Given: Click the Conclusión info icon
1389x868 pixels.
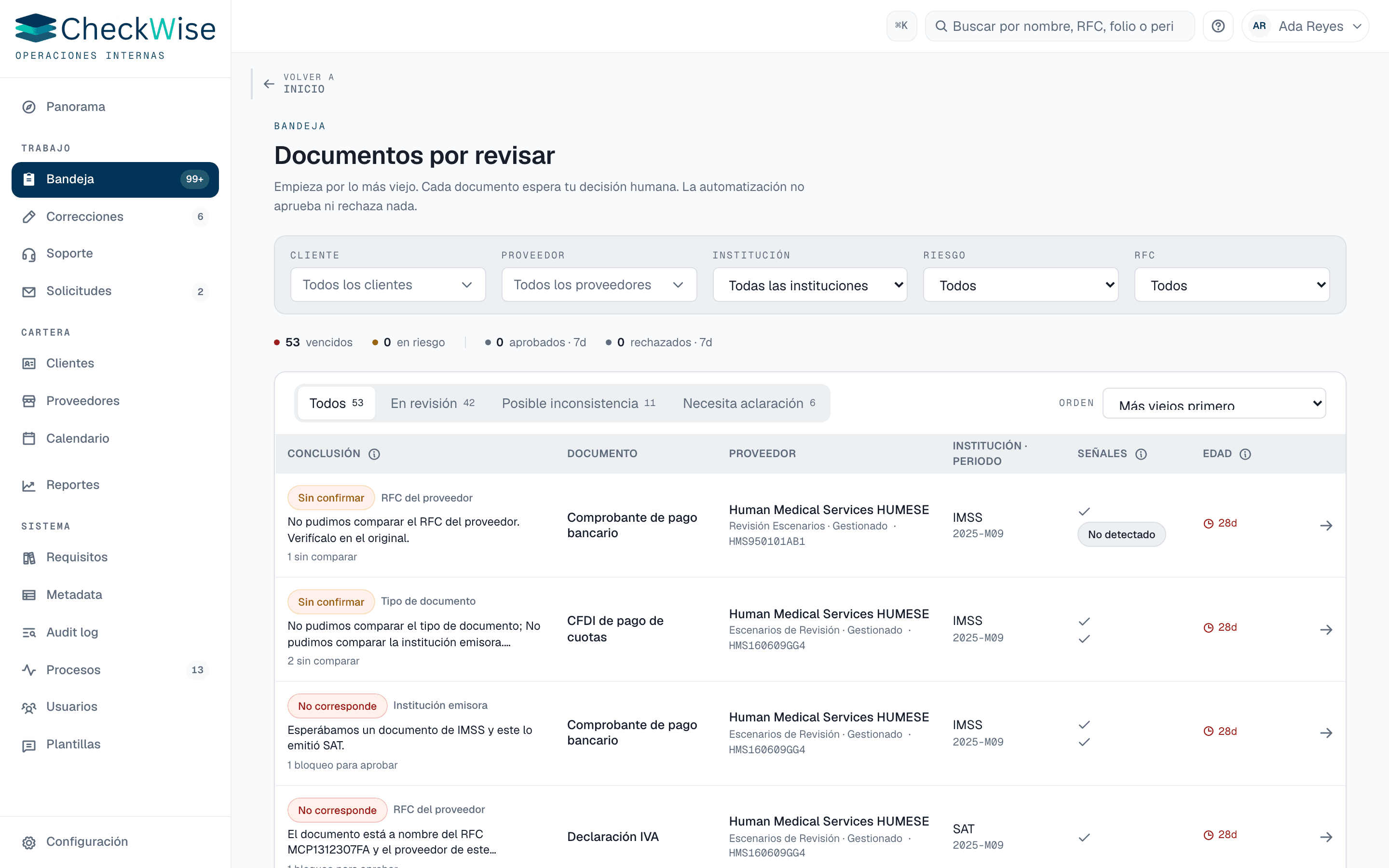Looking at the screenshot, I should pos(374,454).
